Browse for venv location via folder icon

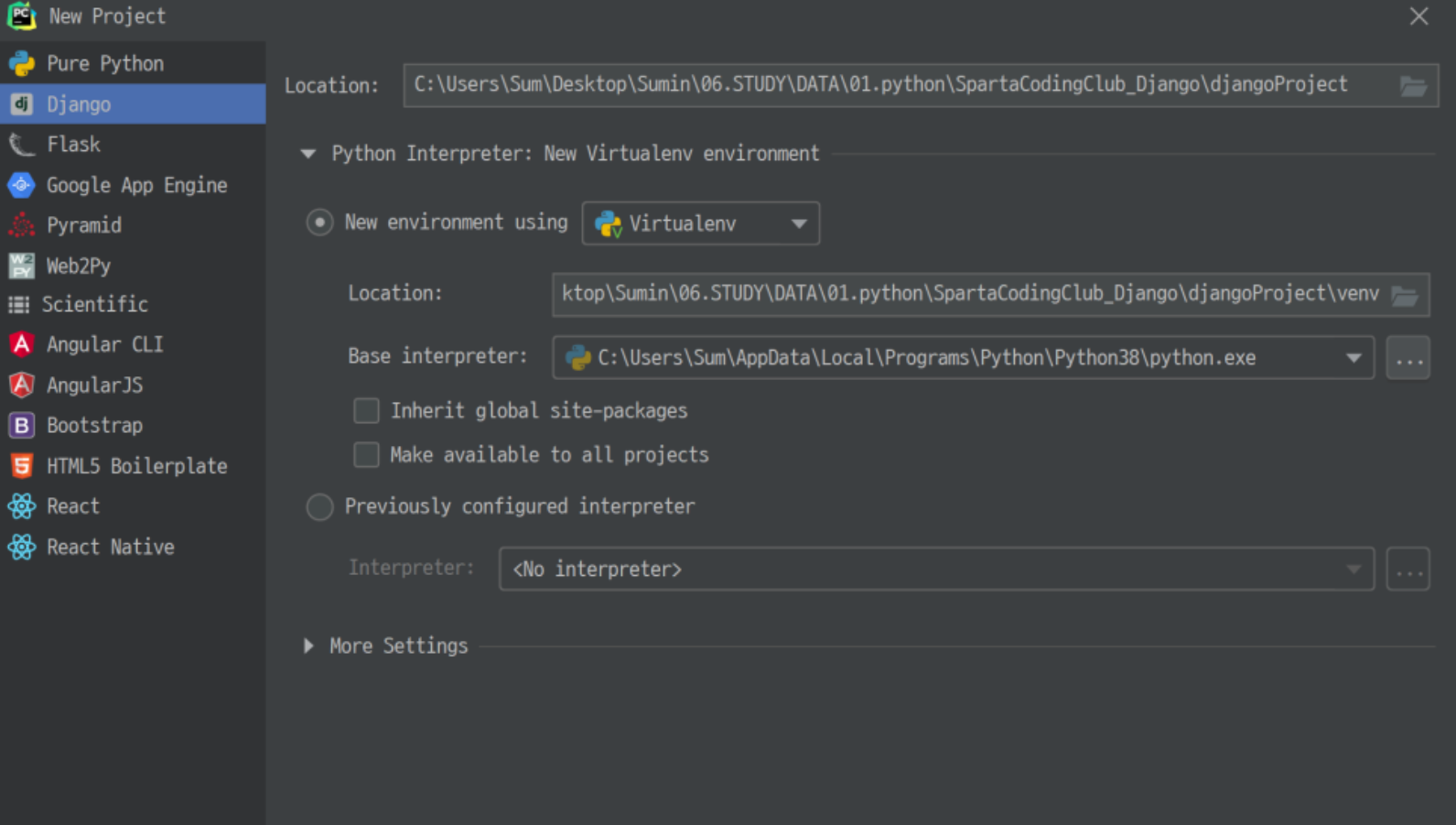1405,295
